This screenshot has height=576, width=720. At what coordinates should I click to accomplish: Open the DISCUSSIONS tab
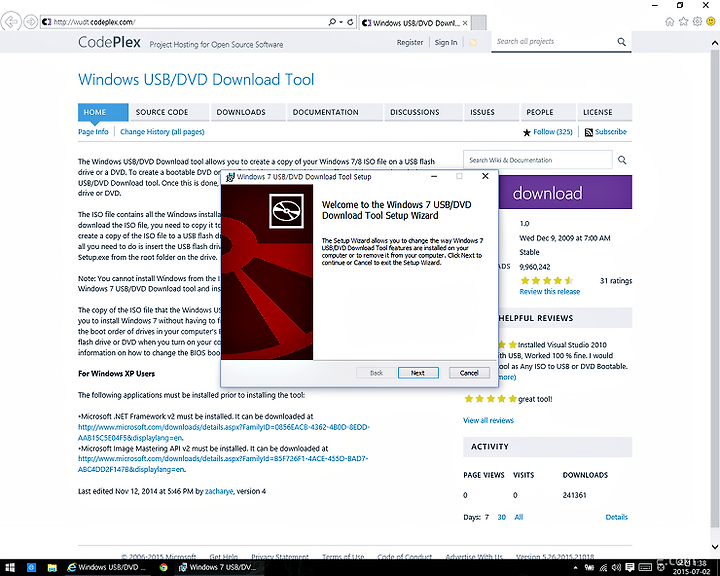click(x=423, y=112)
